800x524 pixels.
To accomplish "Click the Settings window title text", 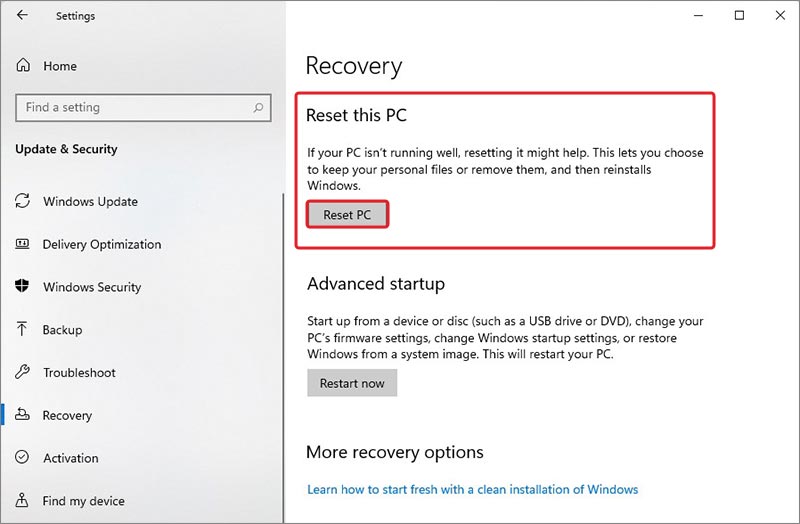I will 76,16.
